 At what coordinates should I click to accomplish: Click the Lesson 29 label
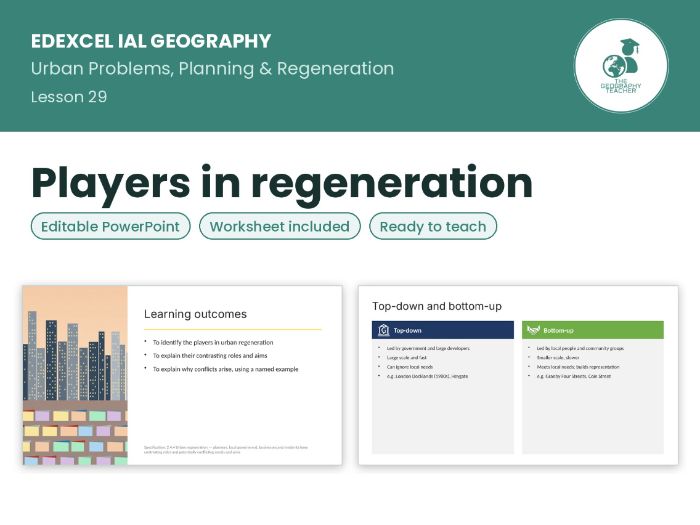tap(69, 97)
